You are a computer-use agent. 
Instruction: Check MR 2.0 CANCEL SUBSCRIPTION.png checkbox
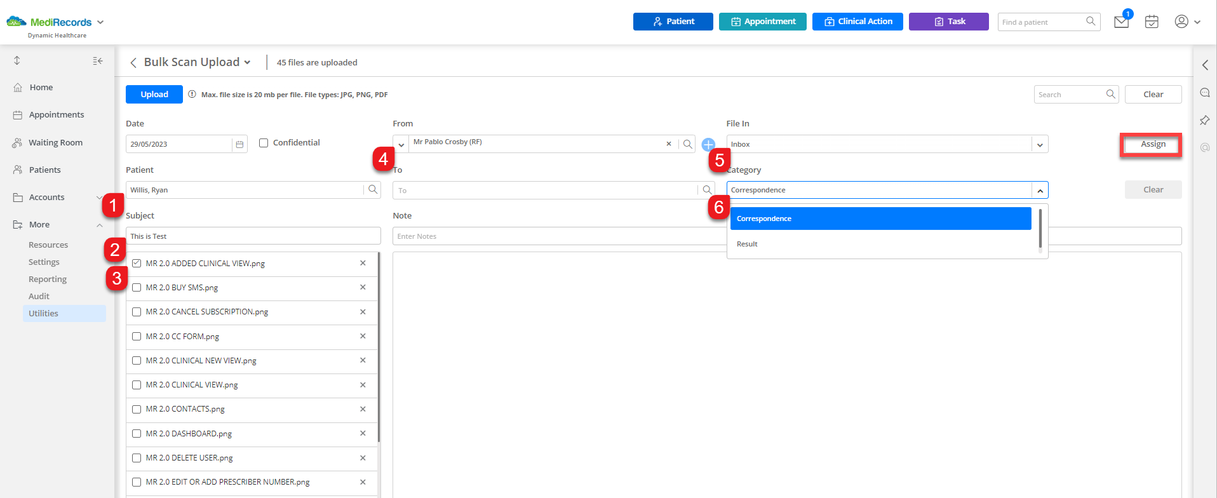click(137, 311)
